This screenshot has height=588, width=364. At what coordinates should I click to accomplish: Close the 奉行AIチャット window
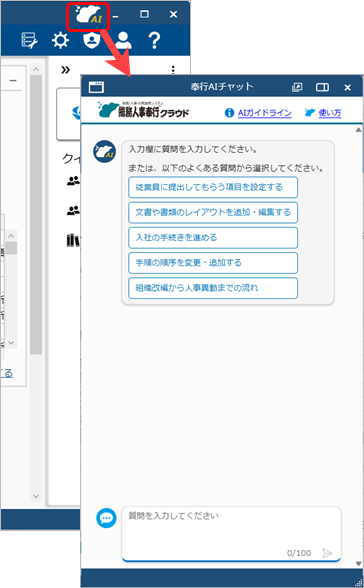pyautogui.click(x=348, y=87)
